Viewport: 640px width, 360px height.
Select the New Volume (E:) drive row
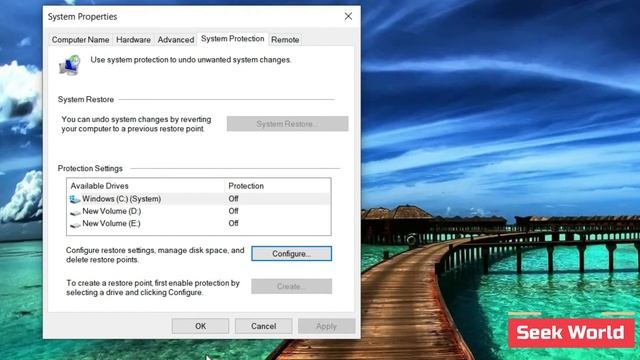[199, 223]
